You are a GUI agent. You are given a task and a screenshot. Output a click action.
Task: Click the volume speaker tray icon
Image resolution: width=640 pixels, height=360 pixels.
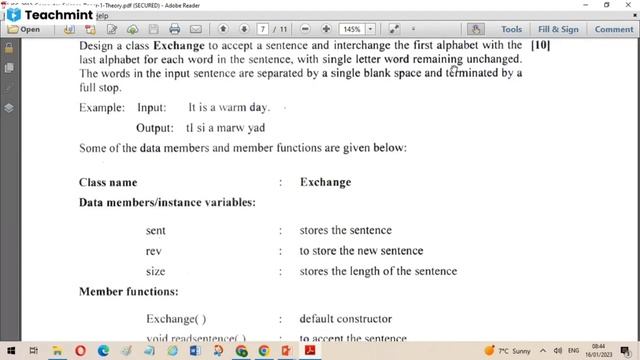[558, 351]
